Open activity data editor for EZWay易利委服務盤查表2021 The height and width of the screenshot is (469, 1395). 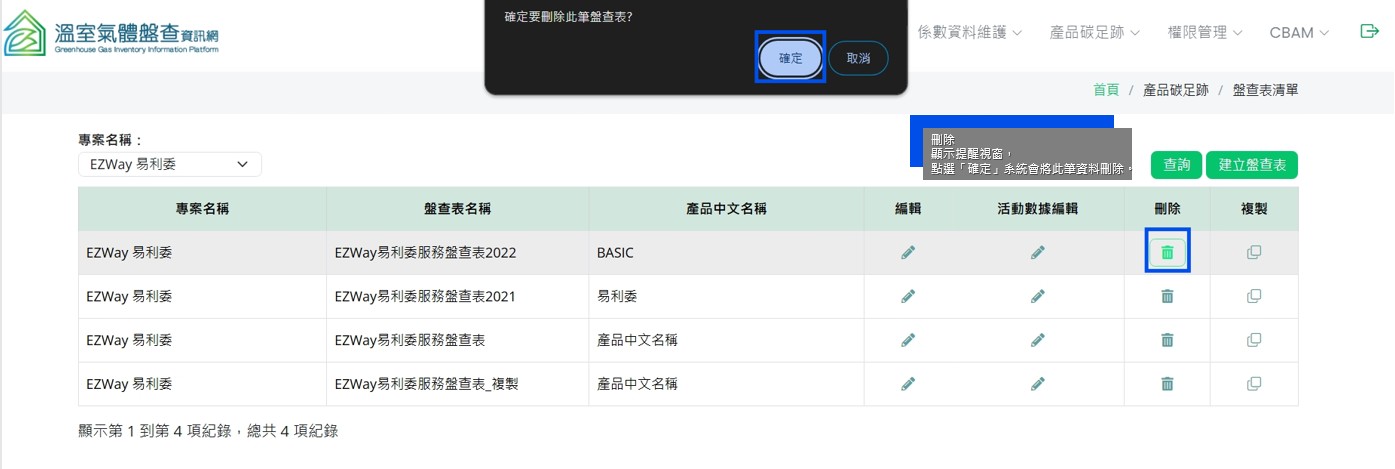click(1038, 297)
